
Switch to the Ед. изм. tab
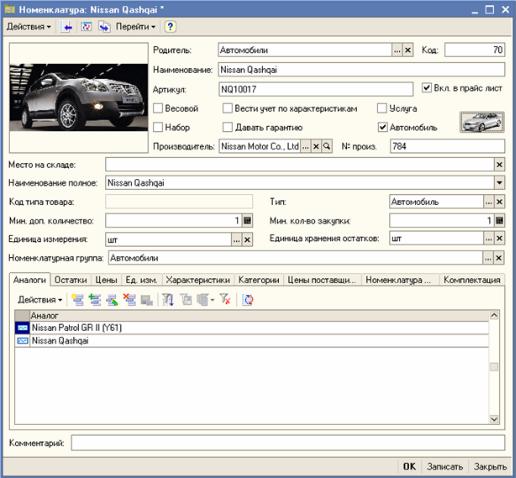pos(141,280)
